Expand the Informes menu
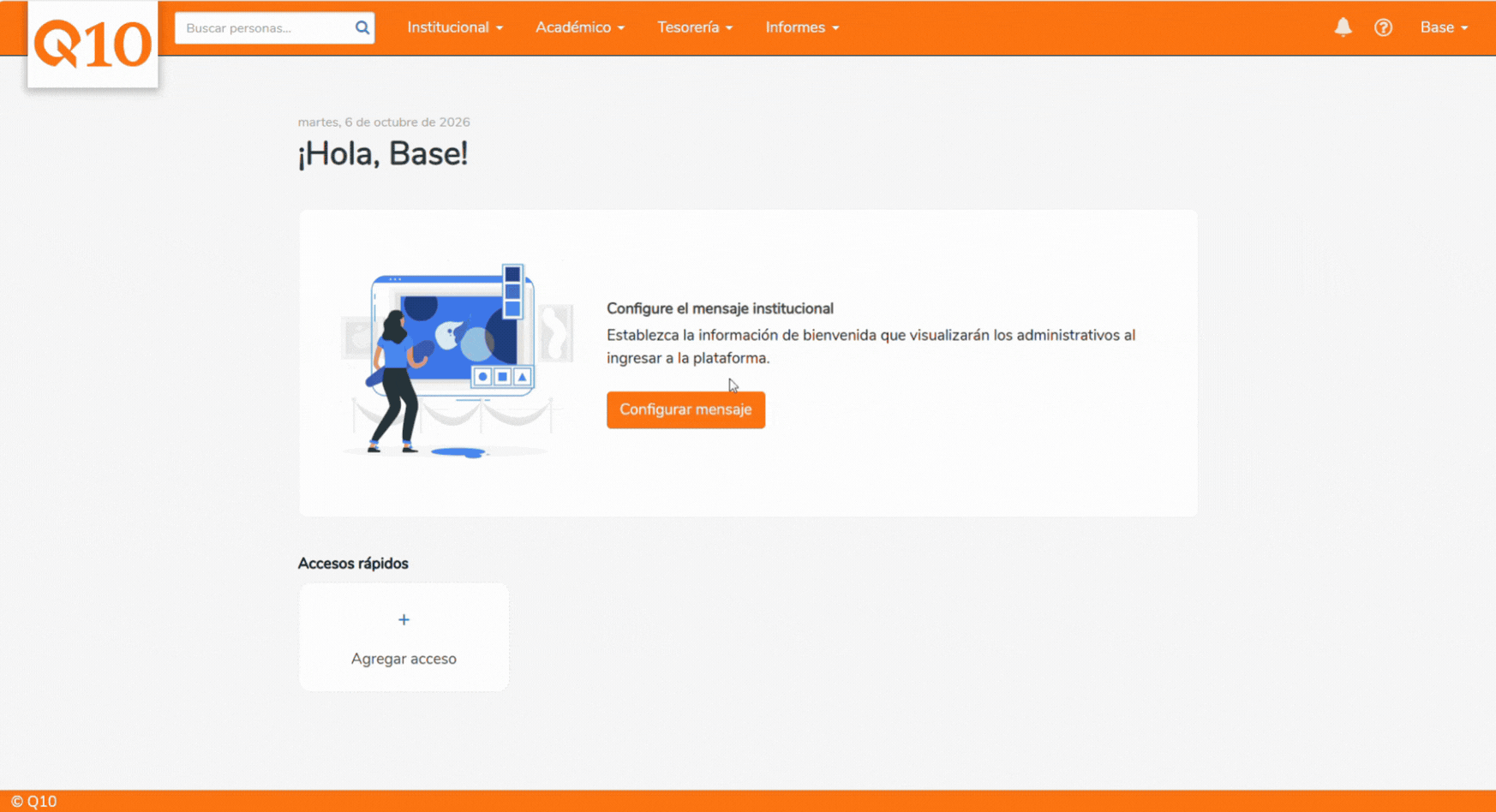The width and height of the screenshot is (1496, 812). tap(802, 27)
